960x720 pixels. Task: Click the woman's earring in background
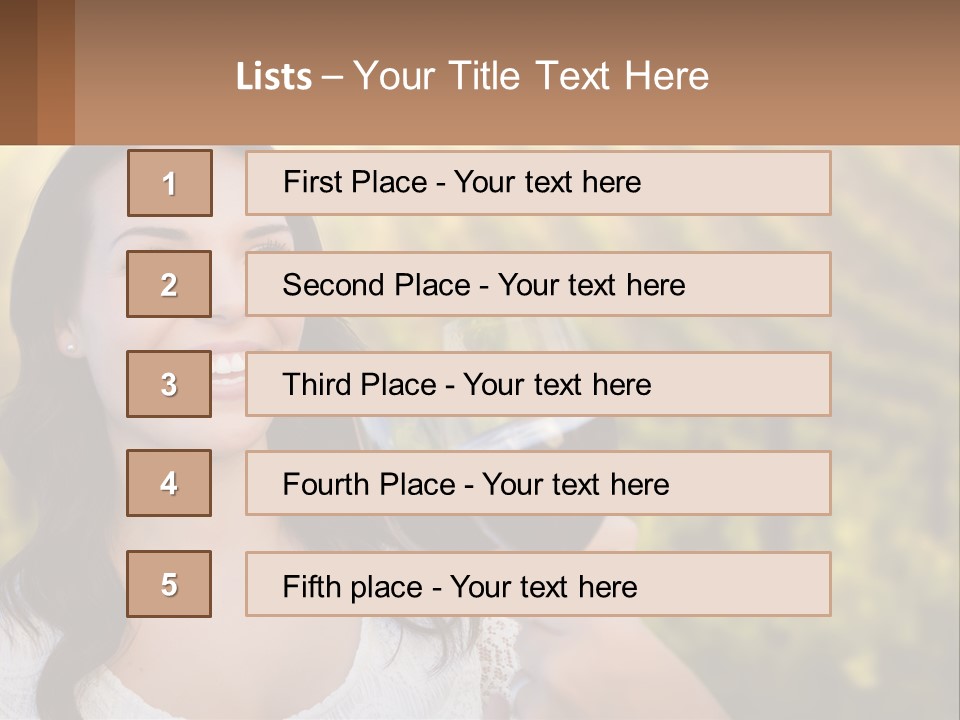point(70,347)
